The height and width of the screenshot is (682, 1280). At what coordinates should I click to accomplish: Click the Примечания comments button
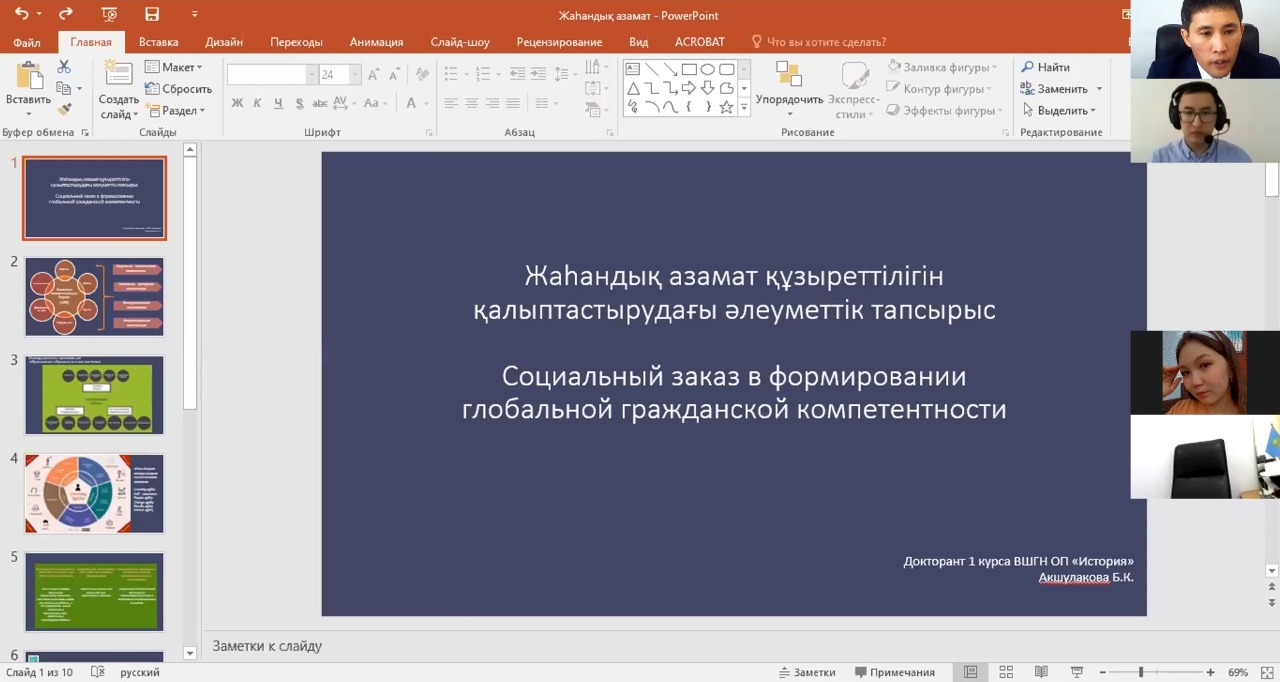click(x=895, y=672)
